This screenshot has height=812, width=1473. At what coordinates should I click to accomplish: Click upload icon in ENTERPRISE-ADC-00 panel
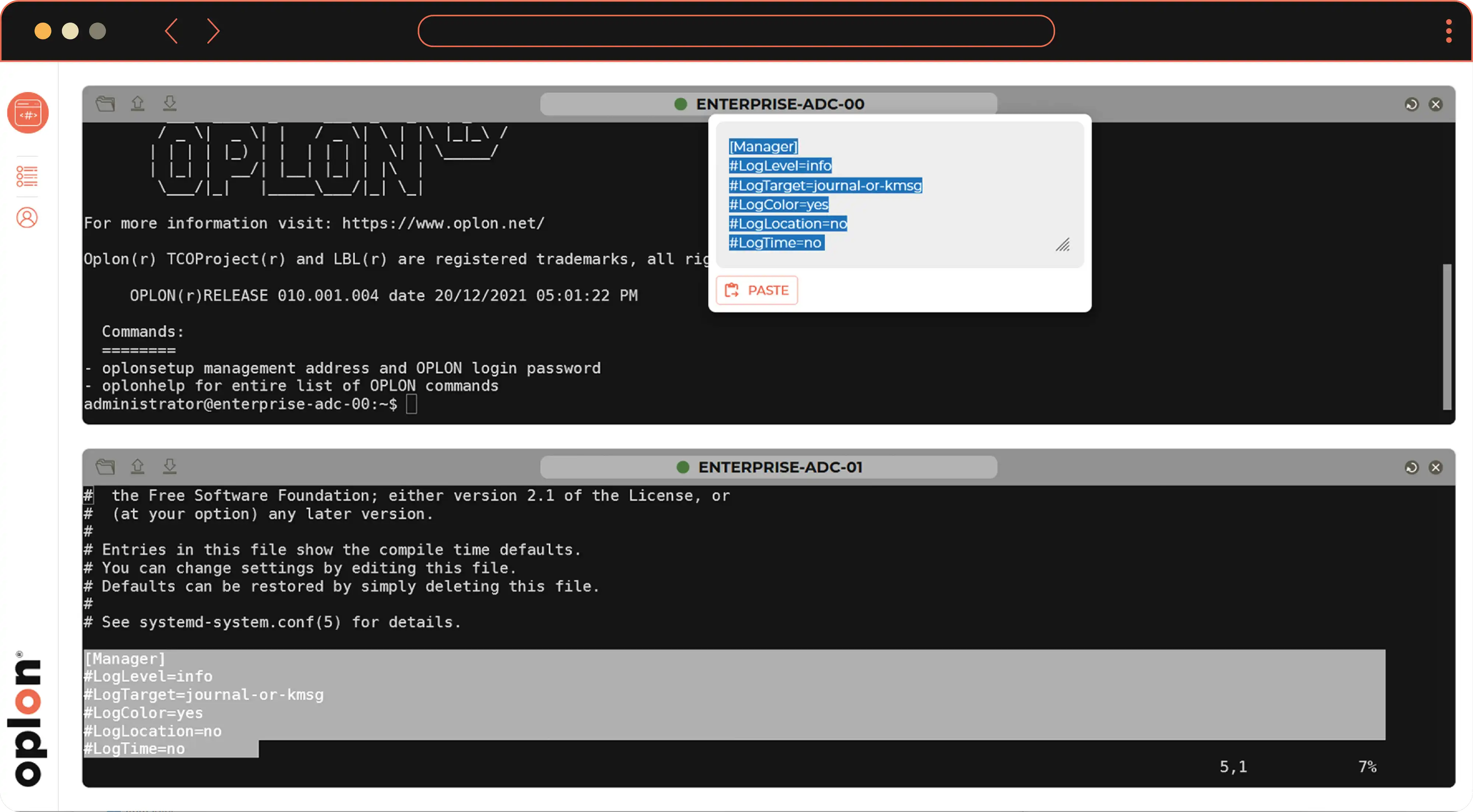click(137, 103)
